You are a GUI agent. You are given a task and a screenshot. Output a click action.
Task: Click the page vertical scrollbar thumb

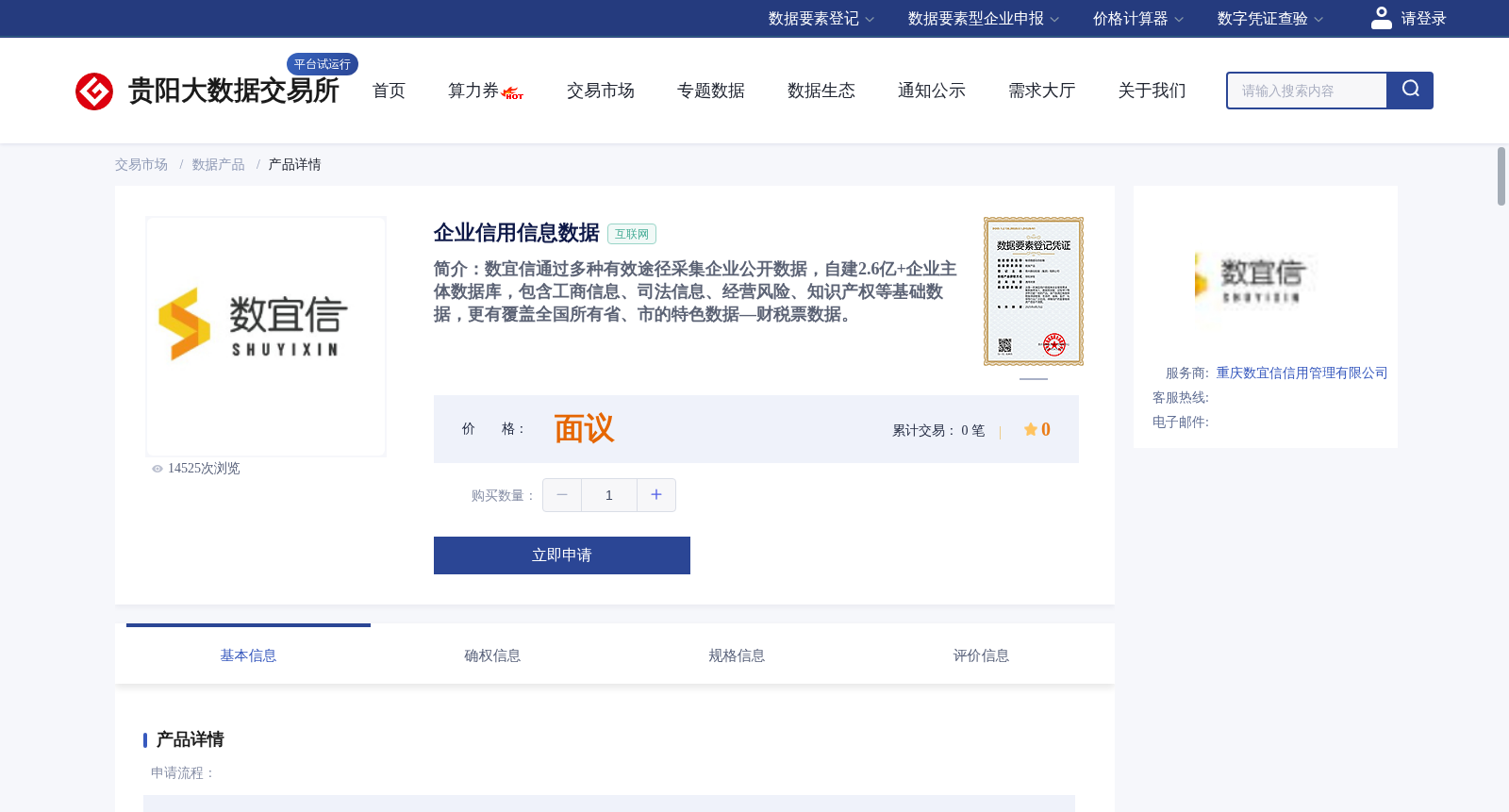[x=1501, y=176]
